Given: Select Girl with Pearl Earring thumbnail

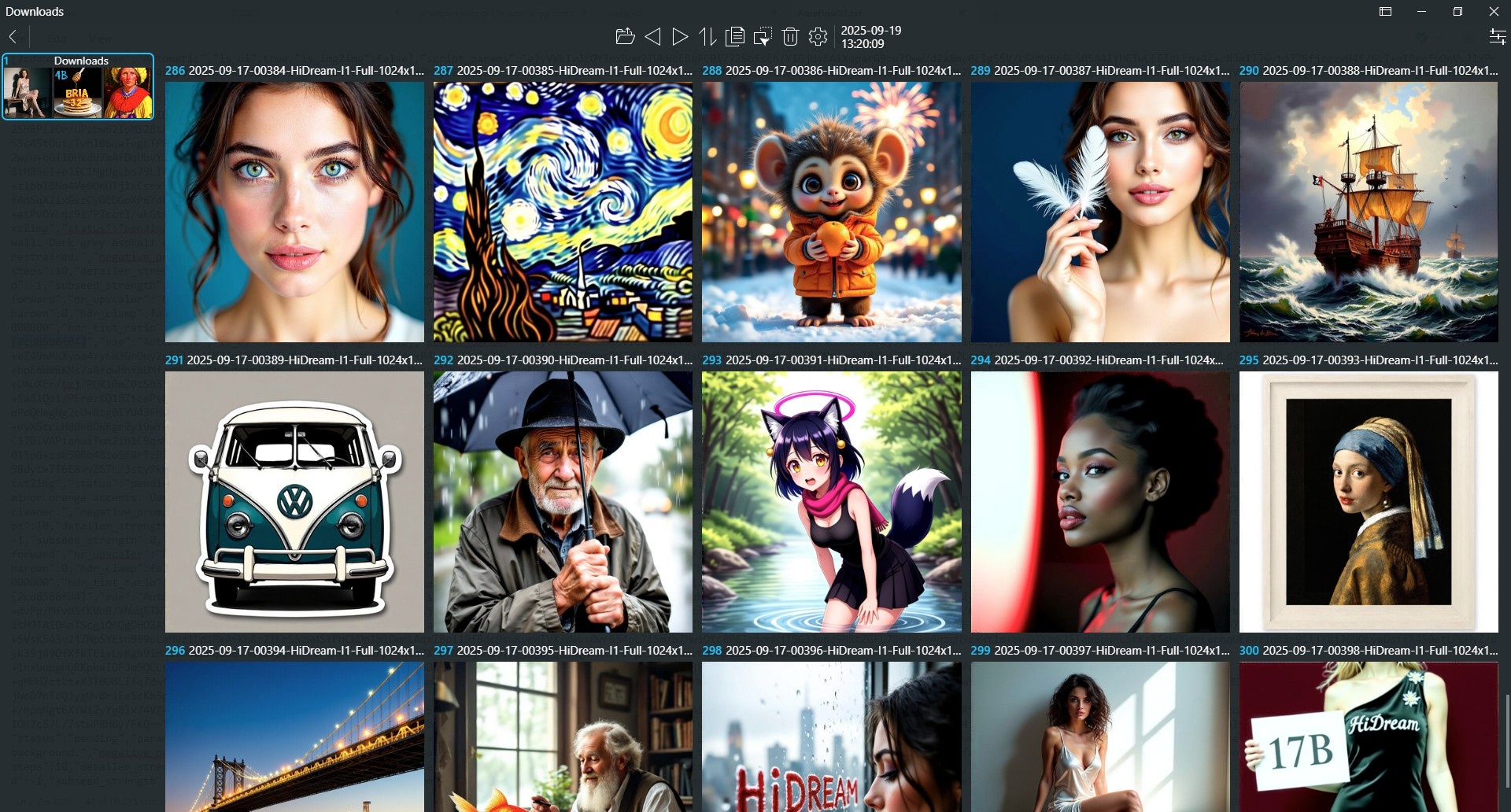Looking at the screenshot, I should [x=1368, y=502].
